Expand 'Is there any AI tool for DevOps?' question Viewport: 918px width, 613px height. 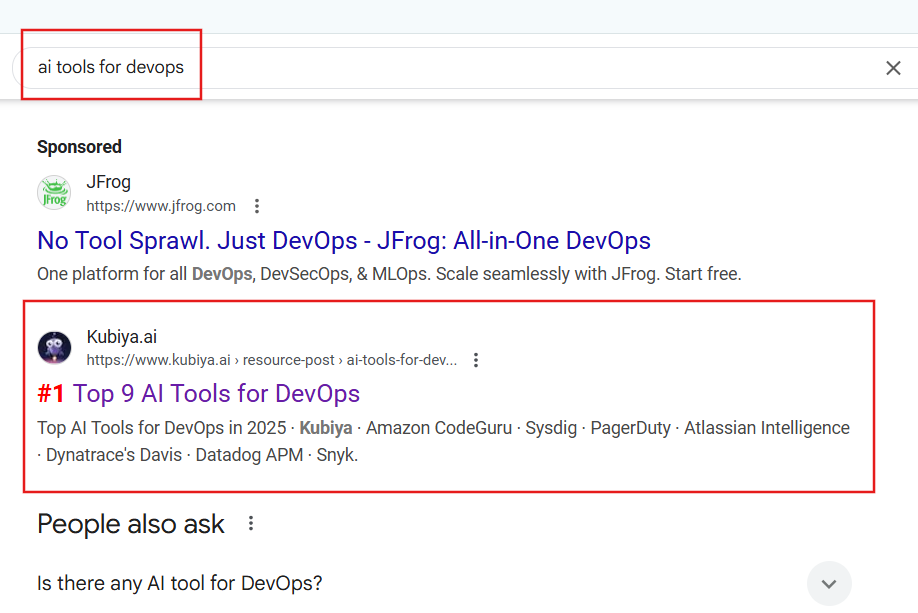[829, 583]
